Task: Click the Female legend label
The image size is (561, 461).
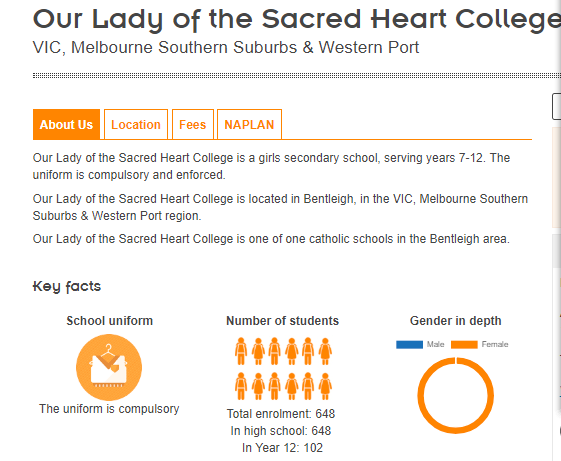Action: click(495, 344)
